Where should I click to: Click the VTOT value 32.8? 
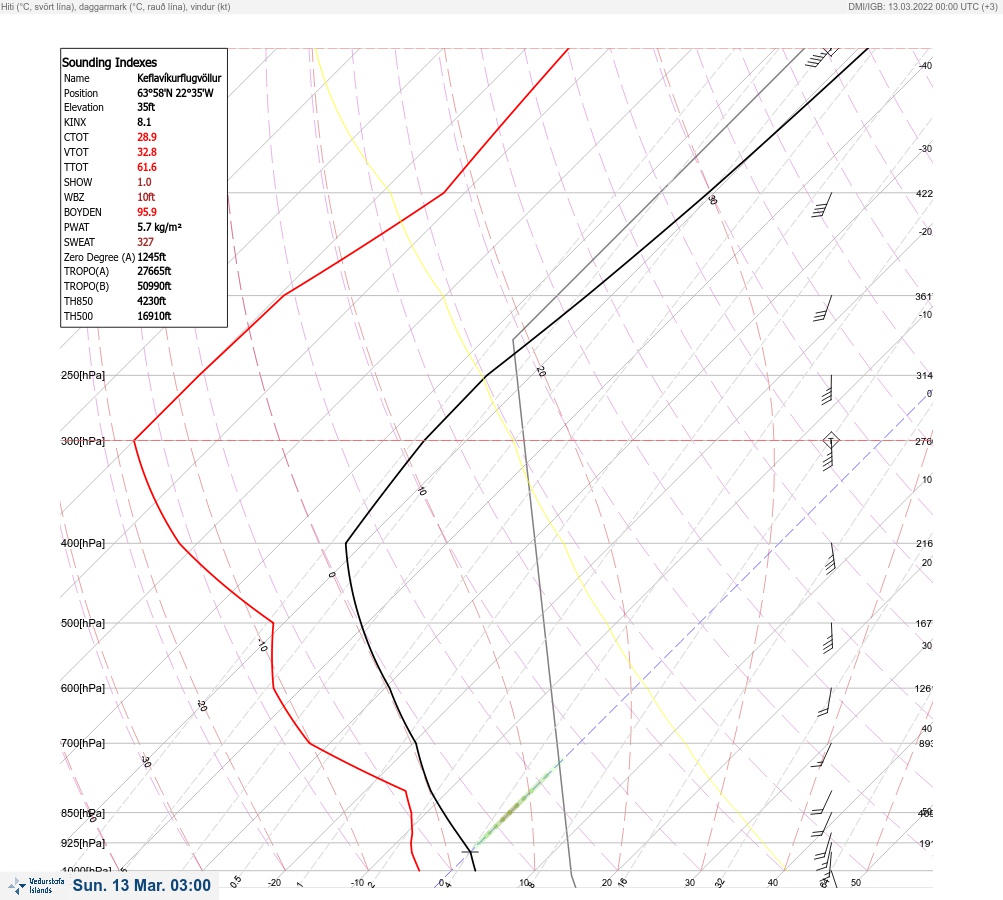146,152
